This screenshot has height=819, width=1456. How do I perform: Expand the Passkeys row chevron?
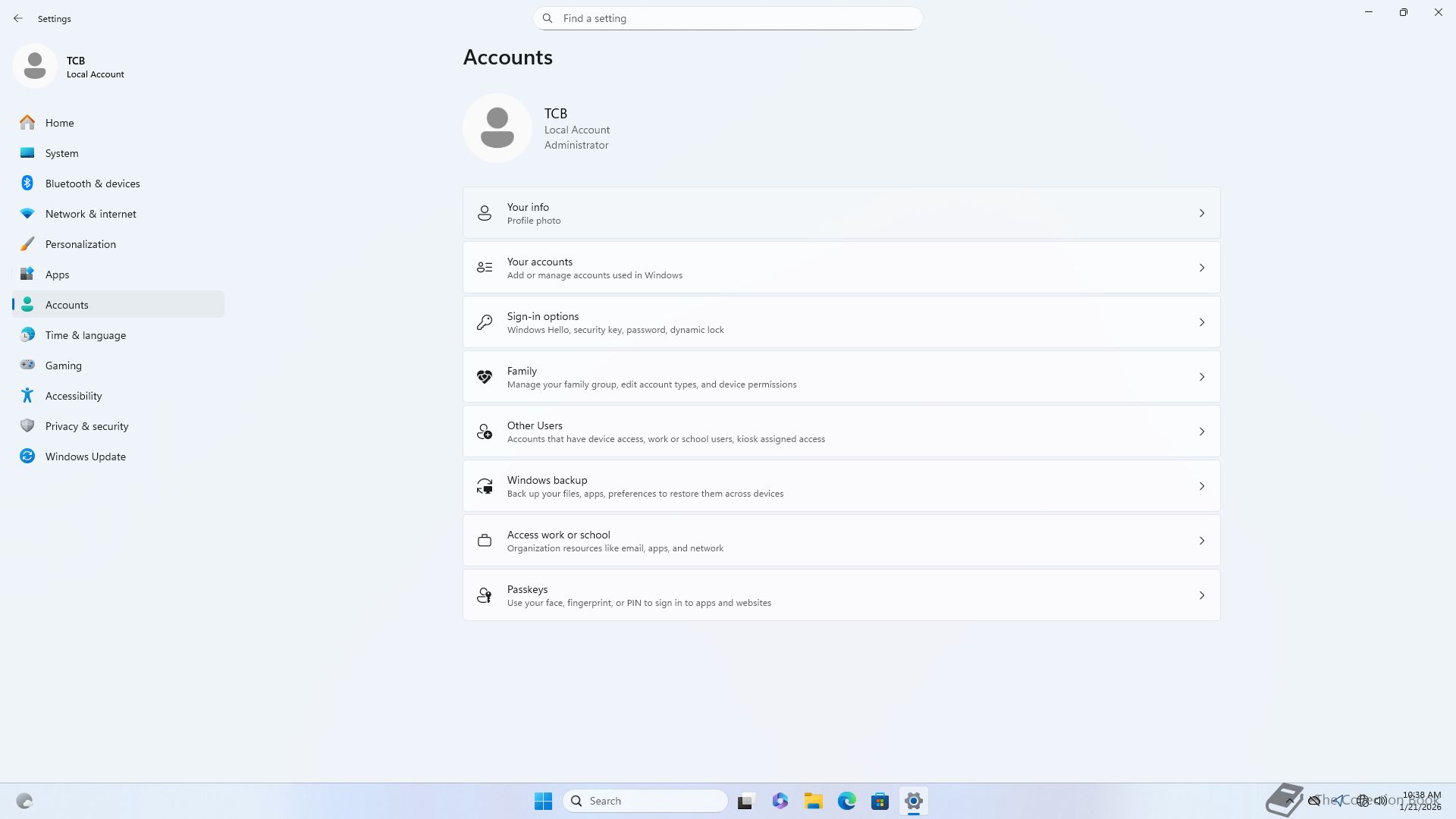coord(1201,595)
